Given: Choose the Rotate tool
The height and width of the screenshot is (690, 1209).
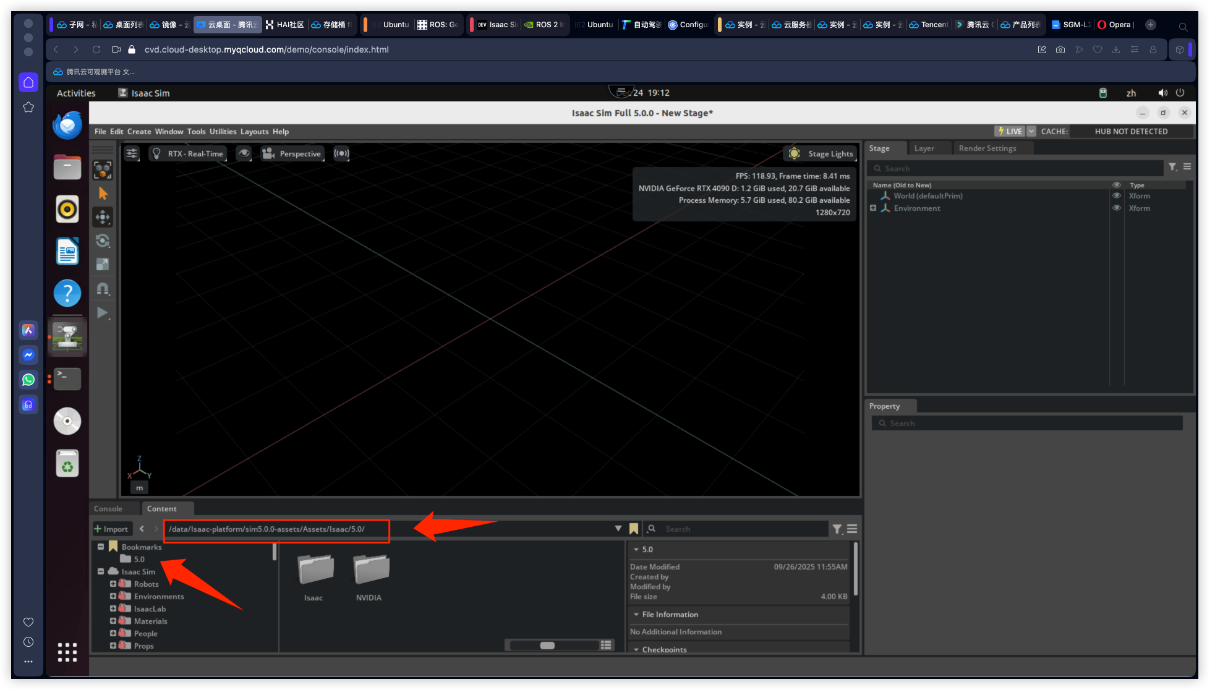Looking at the screenshot, I should click(x=103, y=241).
